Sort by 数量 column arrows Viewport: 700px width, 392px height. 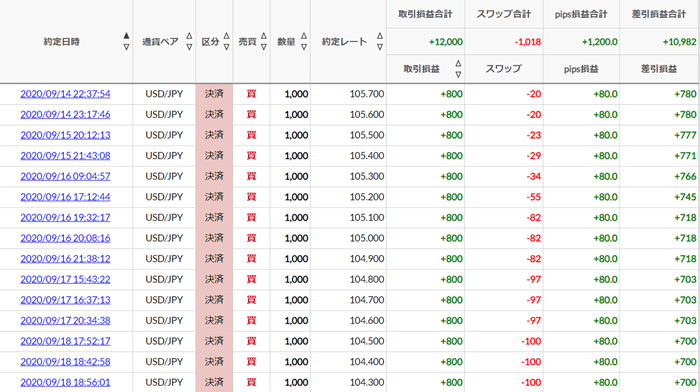point(304,41)
